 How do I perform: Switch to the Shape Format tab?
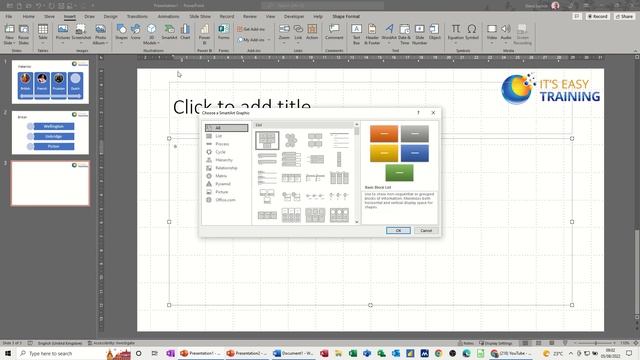[x=346, y=16]
